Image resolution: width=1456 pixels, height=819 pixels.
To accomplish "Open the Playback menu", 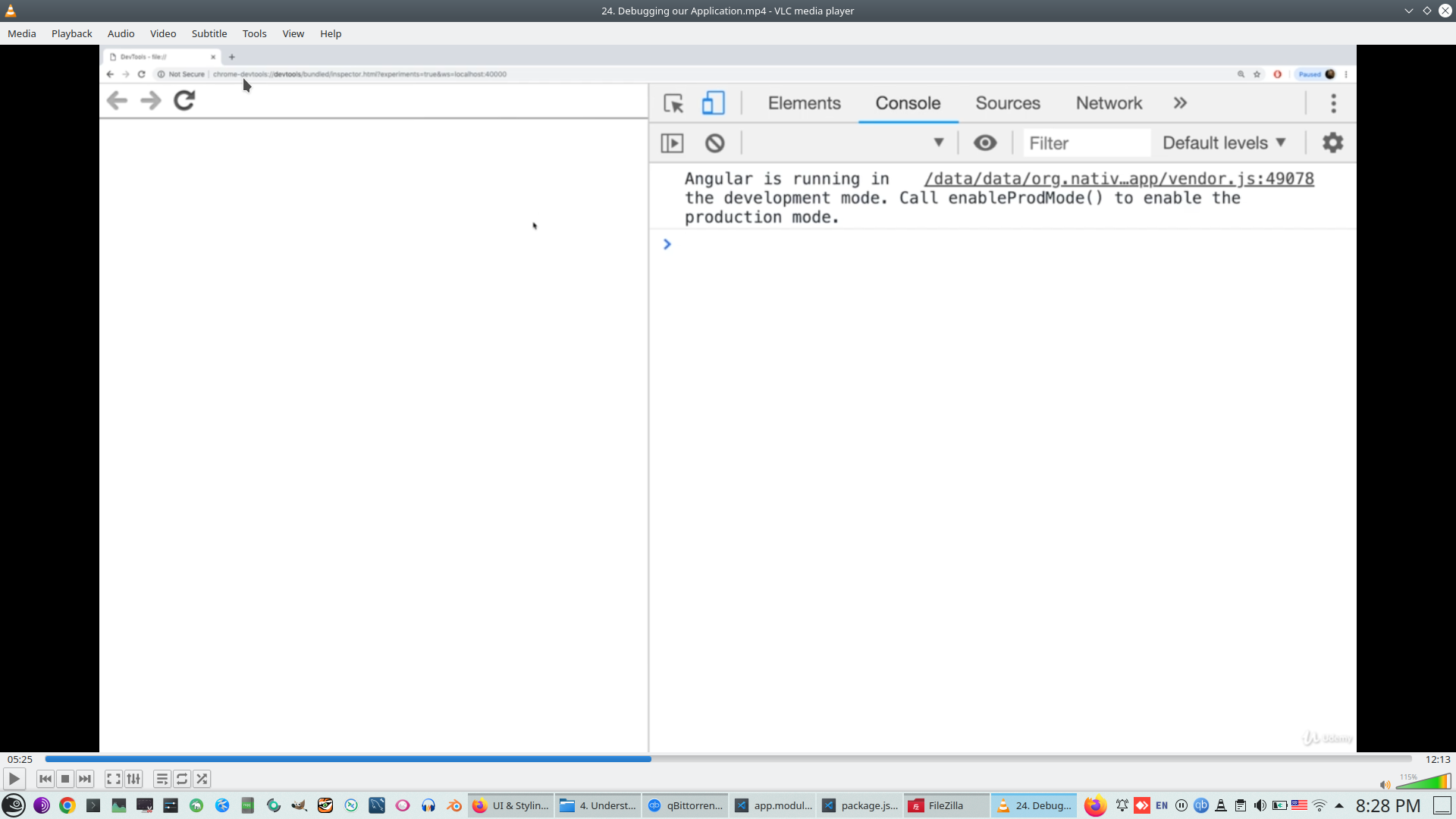I will tap(71, 33).
